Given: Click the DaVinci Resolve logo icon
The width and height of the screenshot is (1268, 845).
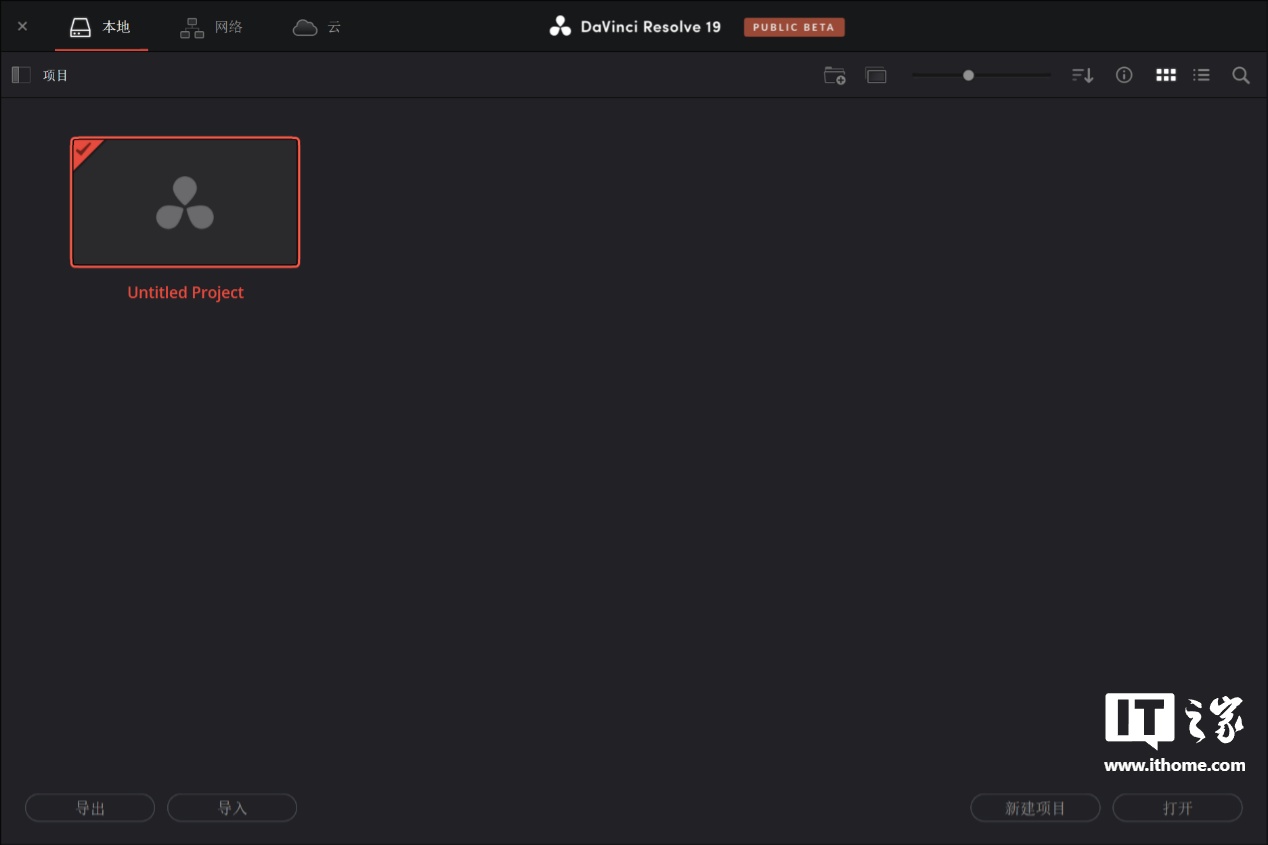Looking at the screenshot, I should click(x=560, y=27).
